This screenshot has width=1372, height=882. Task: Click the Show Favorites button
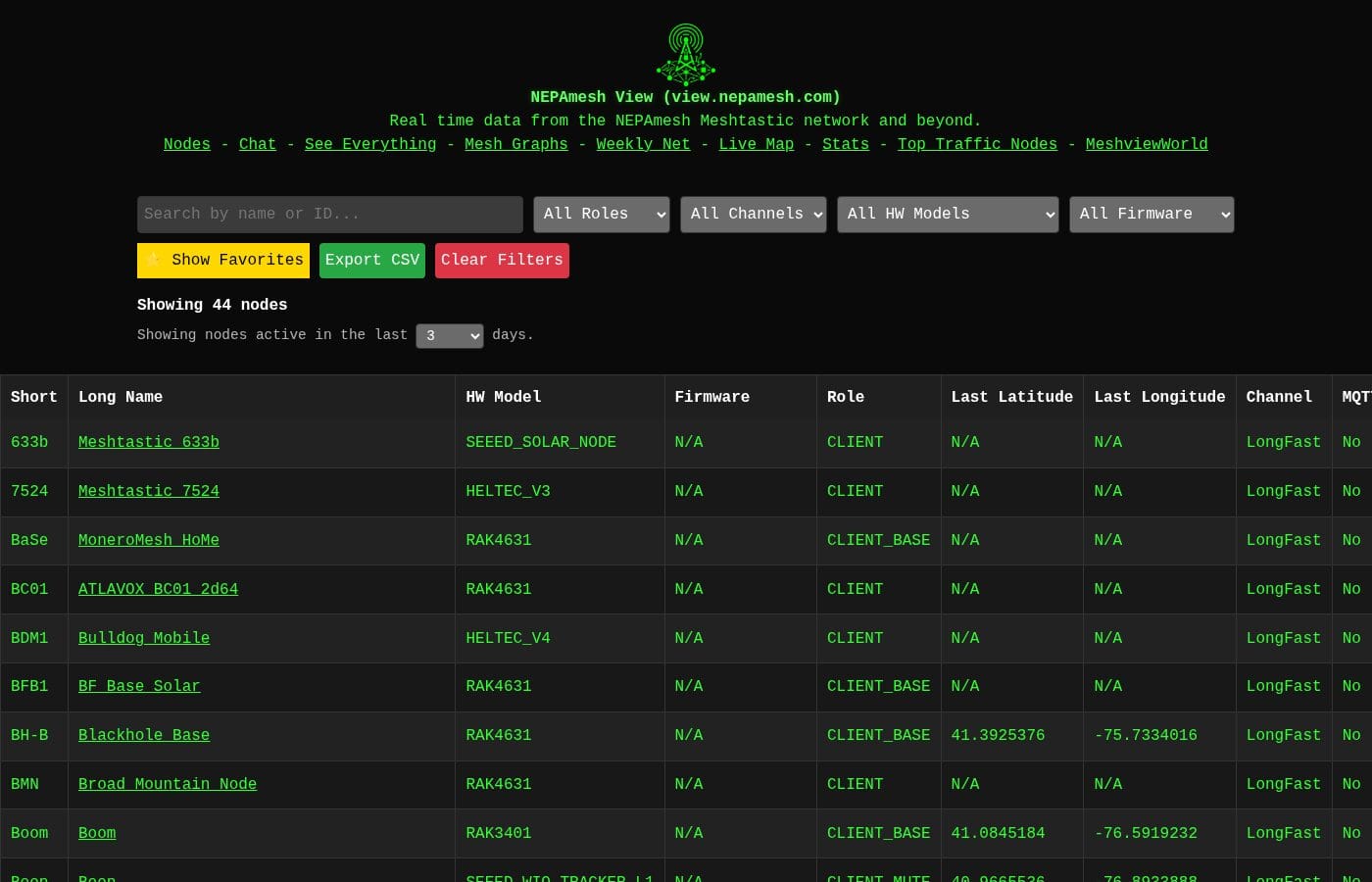click(x=223, y=261)
